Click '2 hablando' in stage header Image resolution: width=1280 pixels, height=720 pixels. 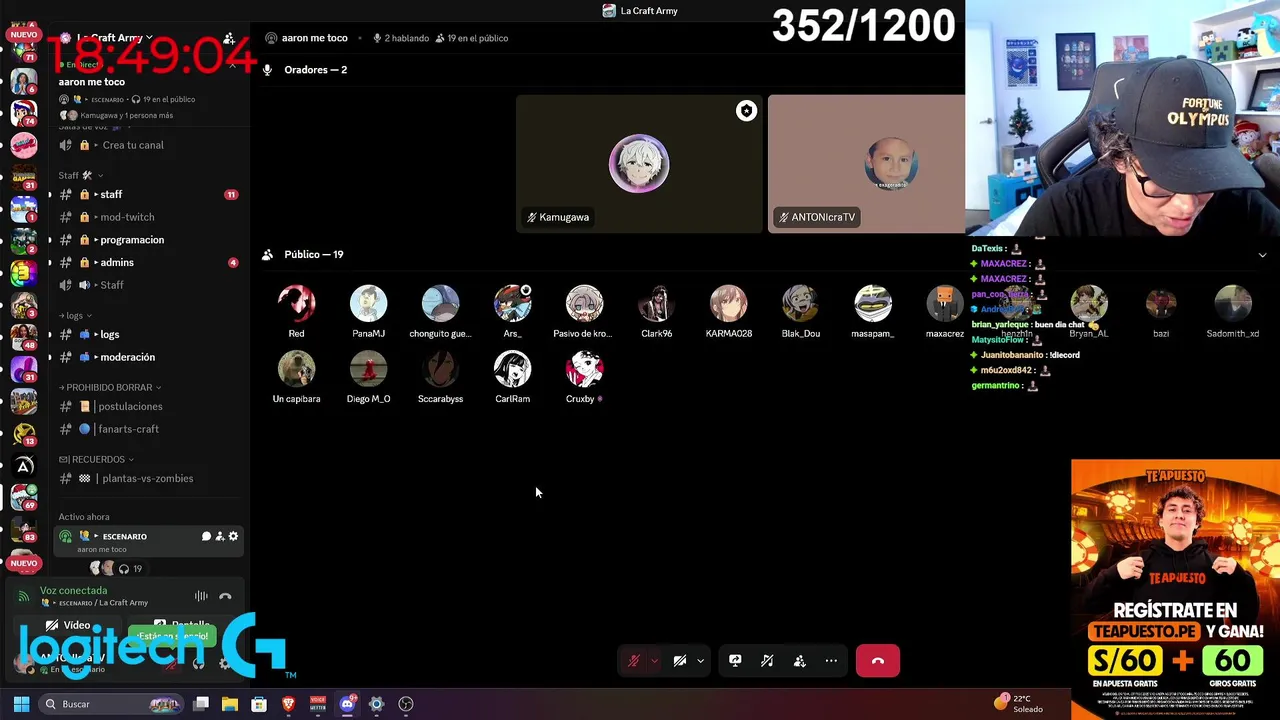[400, 38]
